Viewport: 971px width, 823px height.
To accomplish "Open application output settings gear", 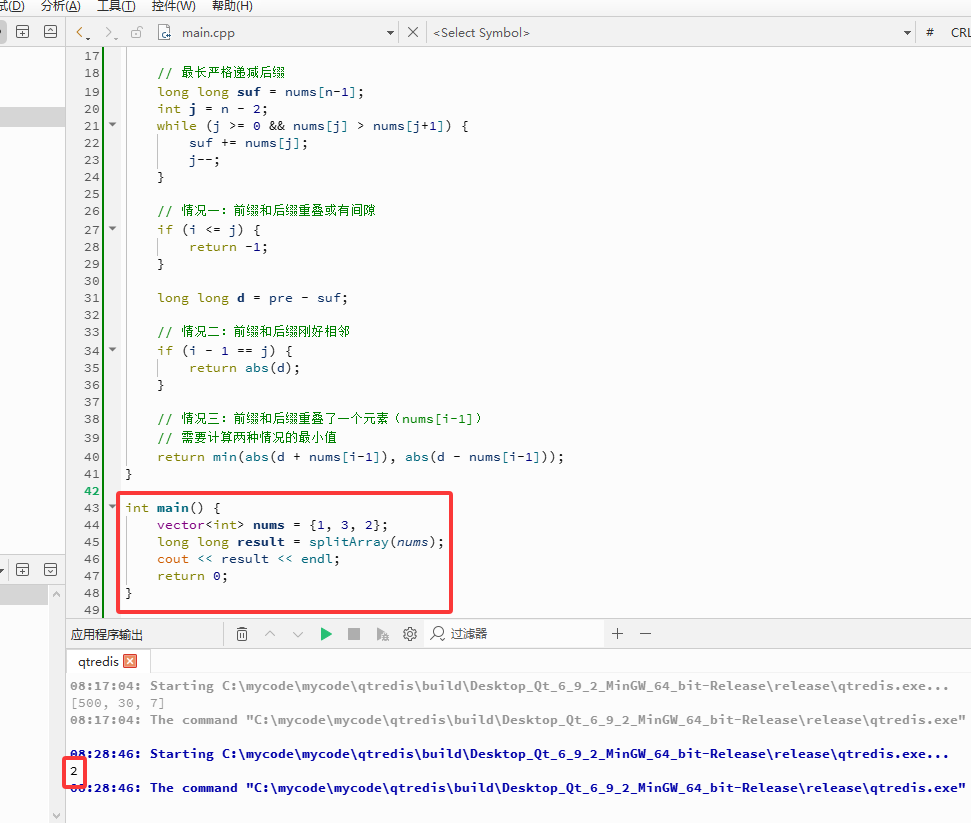I will tap(410, 634).
